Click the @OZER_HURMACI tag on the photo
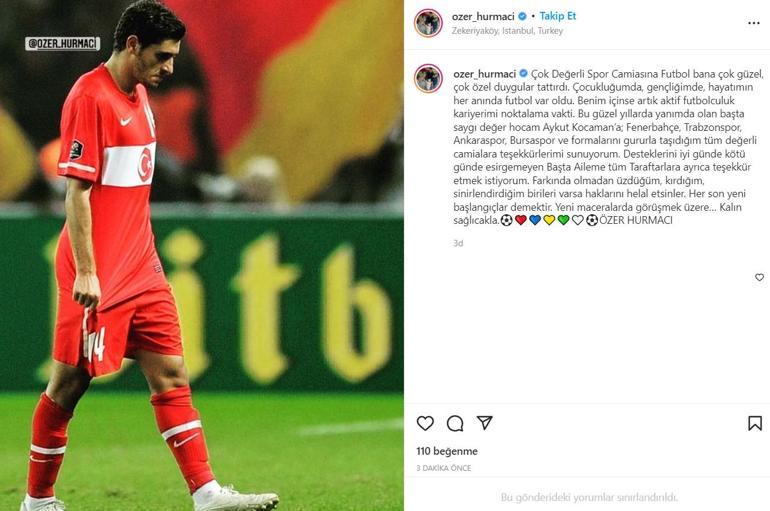This screenshot has height=511, width=770. (x=62, y=44)
